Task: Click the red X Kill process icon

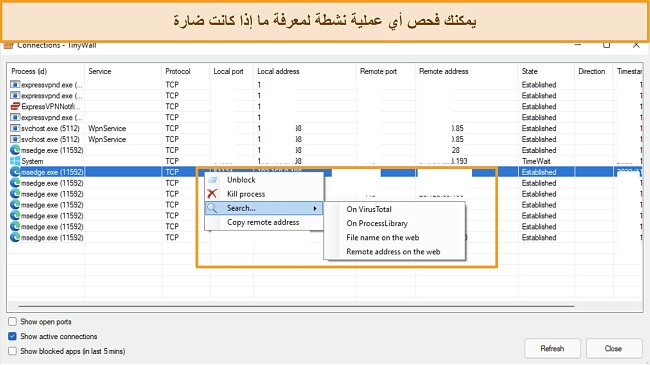Action: [212, 194]
